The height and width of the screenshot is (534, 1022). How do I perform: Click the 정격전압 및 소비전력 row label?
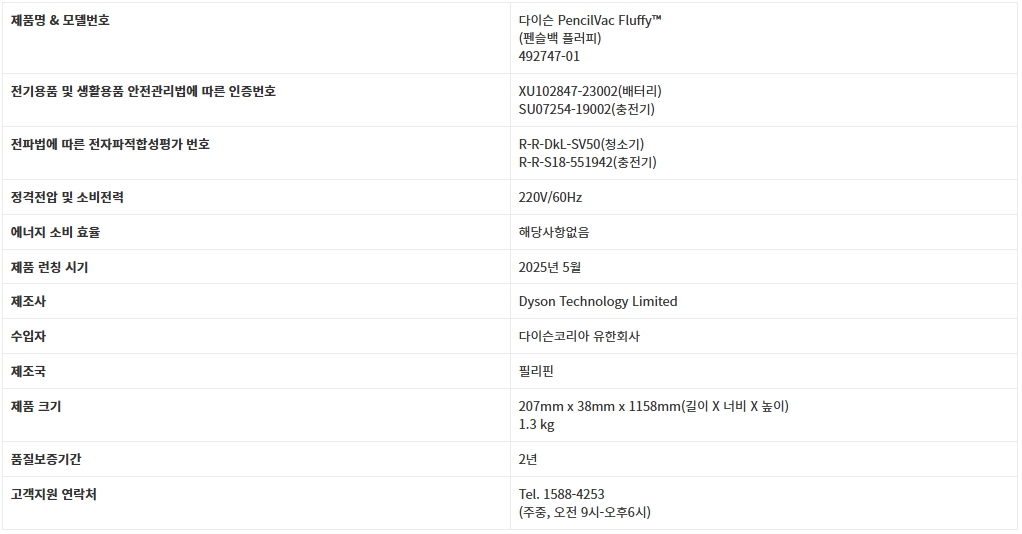pyautogui.click(x=67, y=197)
